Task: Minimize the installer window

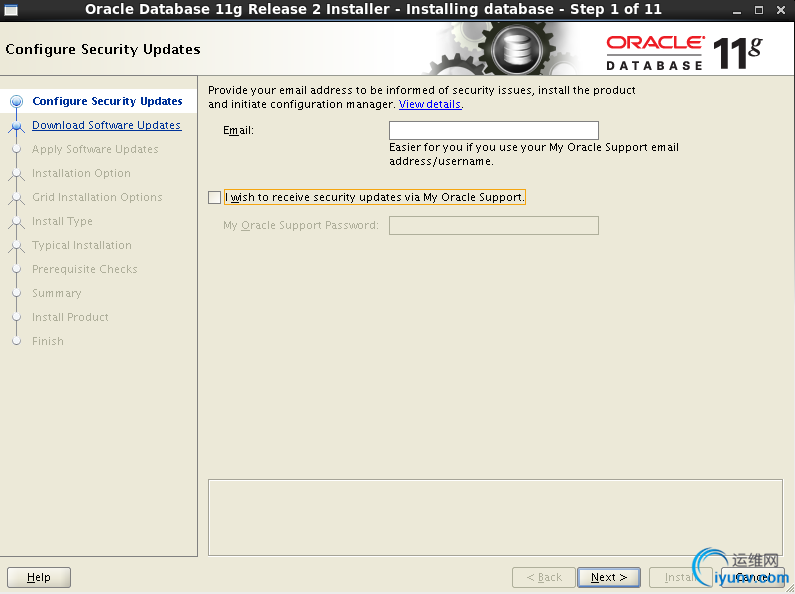Action: click(737, 10)
